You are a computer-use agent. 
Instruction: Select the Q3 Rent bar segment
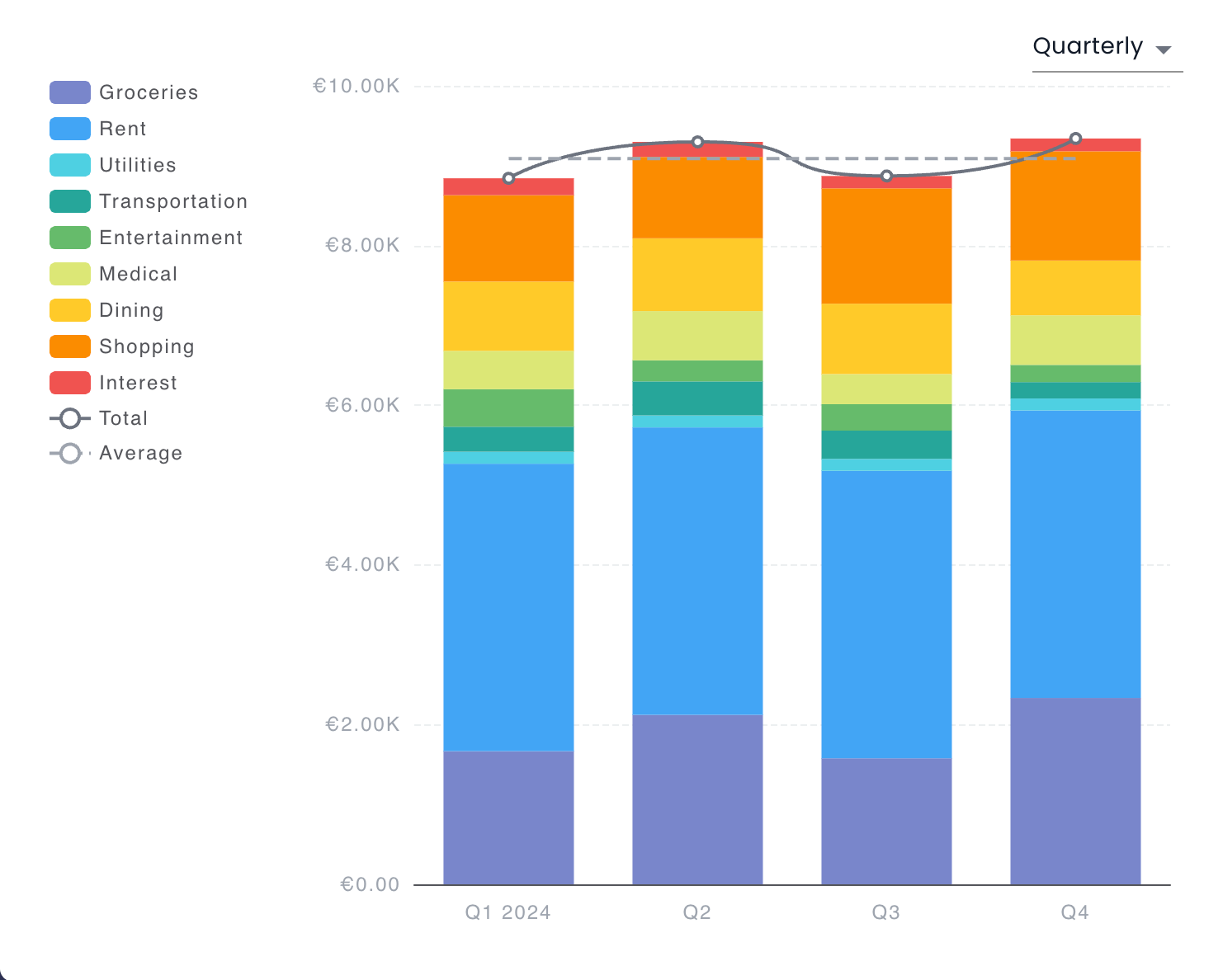click(x=886, y=615)
